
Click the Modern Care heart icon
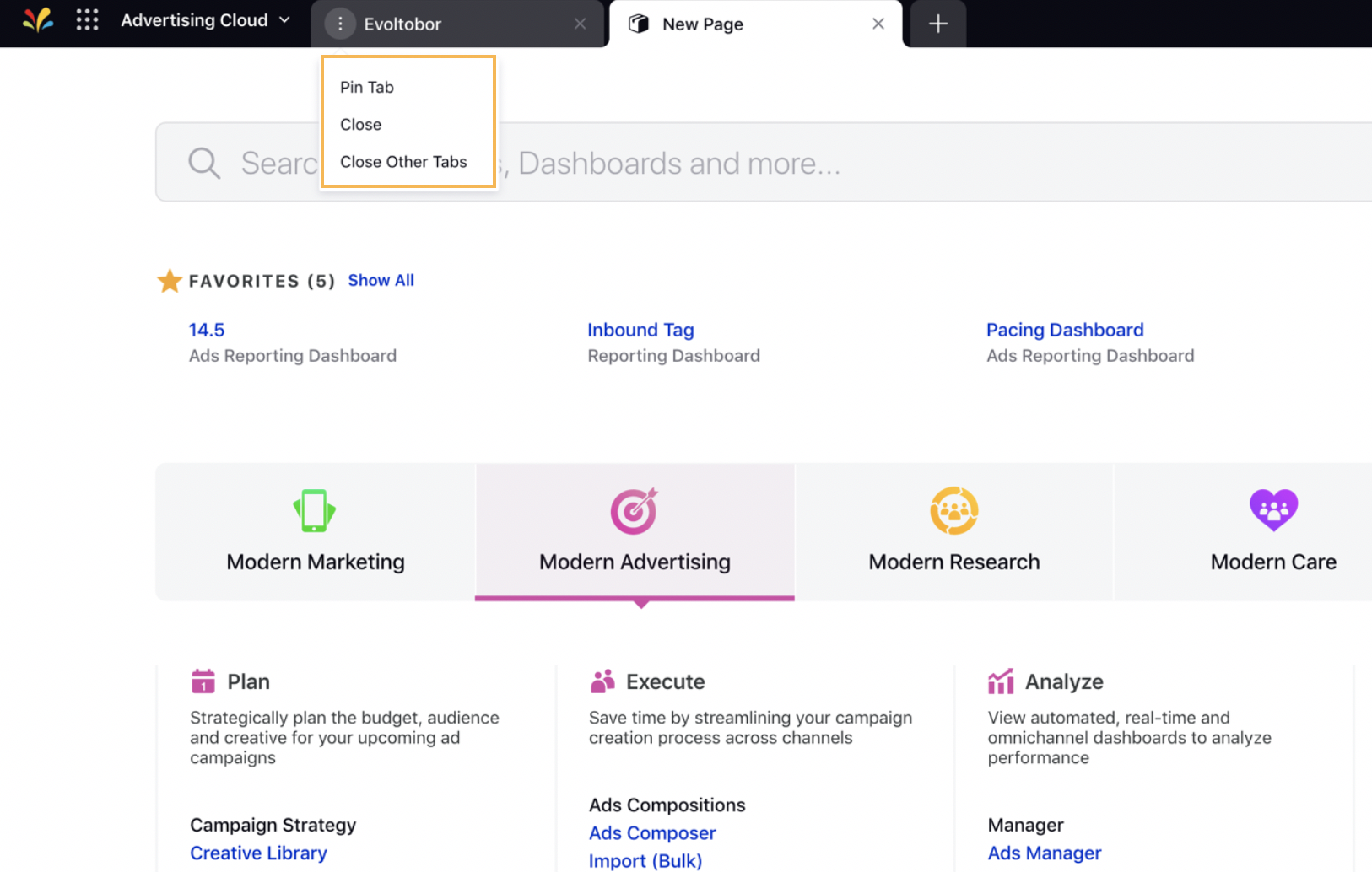[1273, 510]
